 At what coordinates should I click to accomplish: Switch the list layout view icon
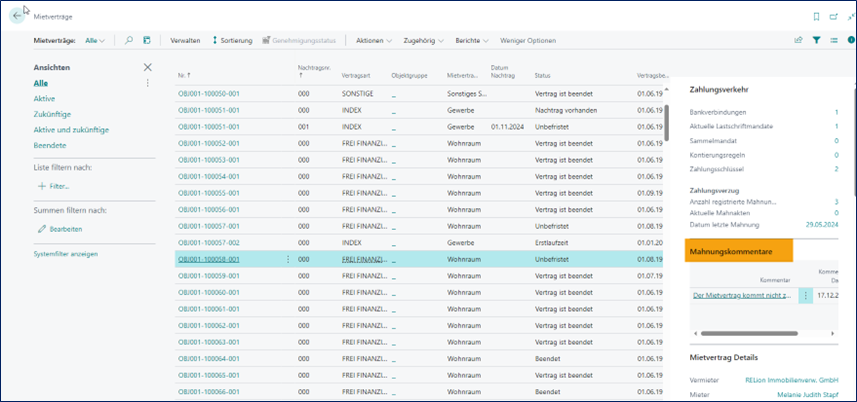832,40
